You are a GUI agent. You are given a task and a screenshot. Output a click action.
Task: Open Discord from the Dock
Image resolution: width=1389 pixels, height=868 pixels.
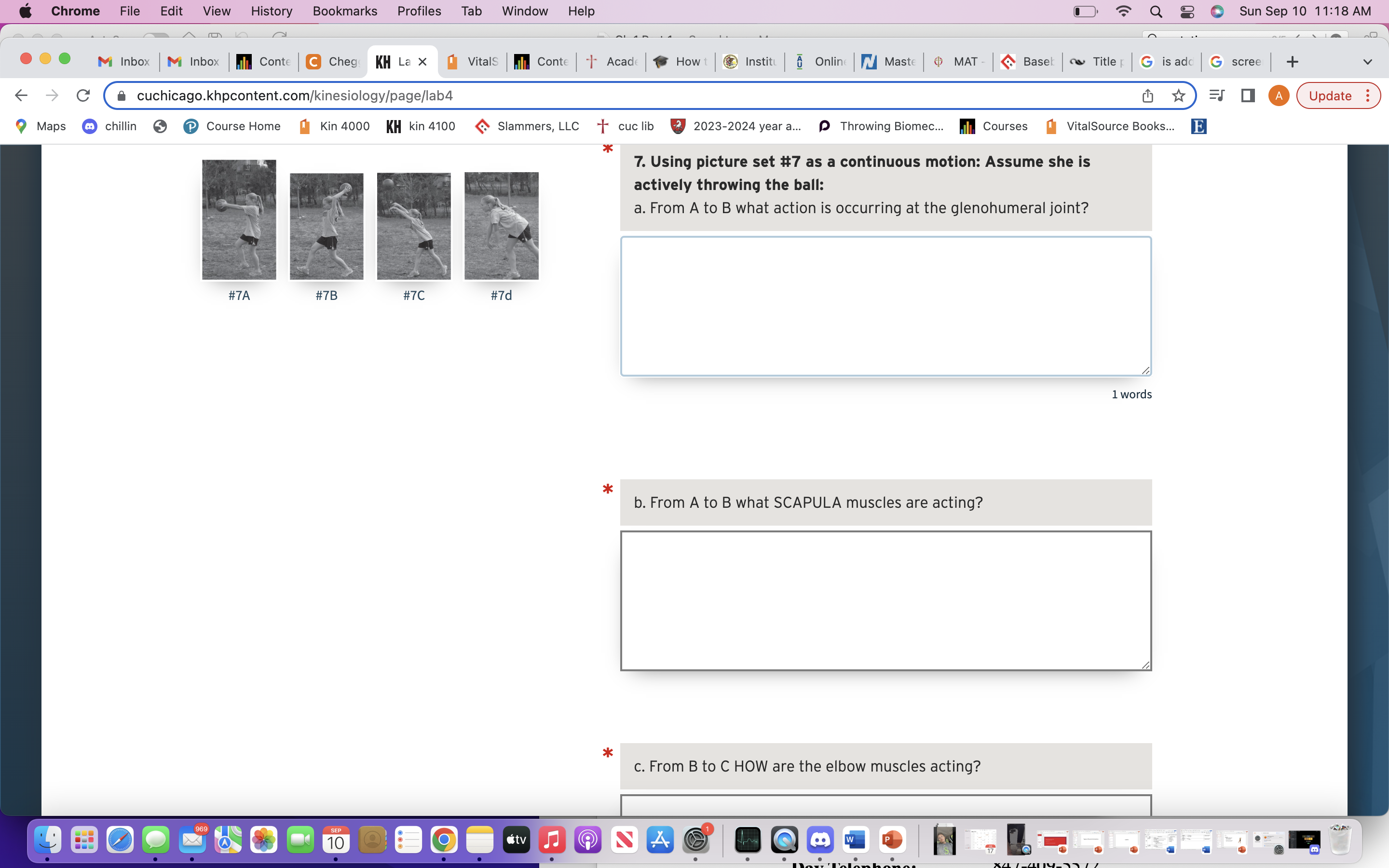click(820, 839)
